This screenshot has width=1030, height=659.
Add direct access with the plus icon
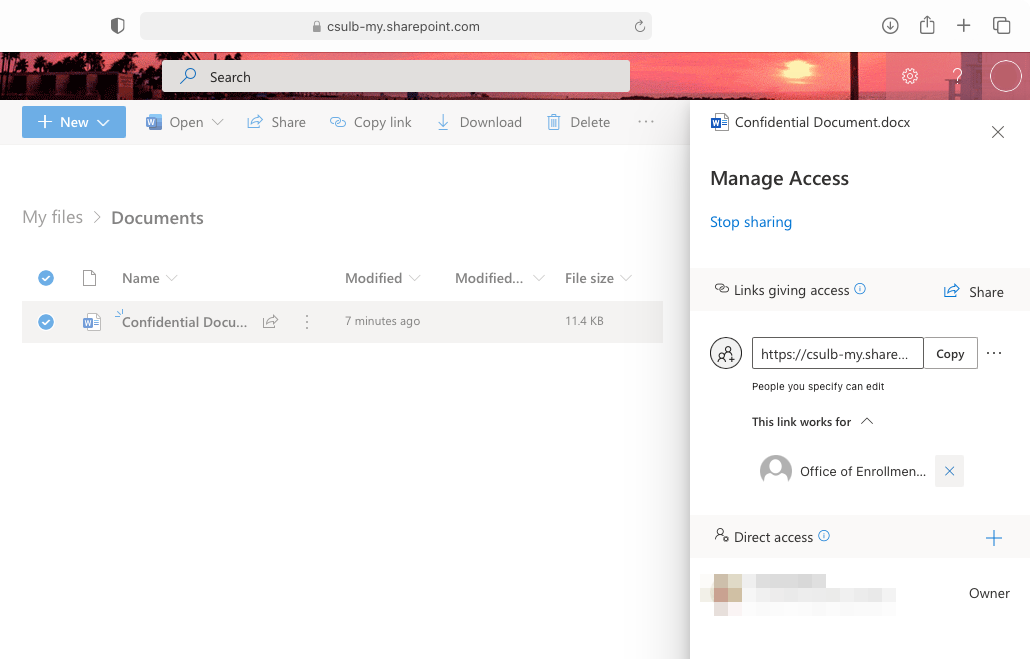pyautogui.click(x=993, y=538)
